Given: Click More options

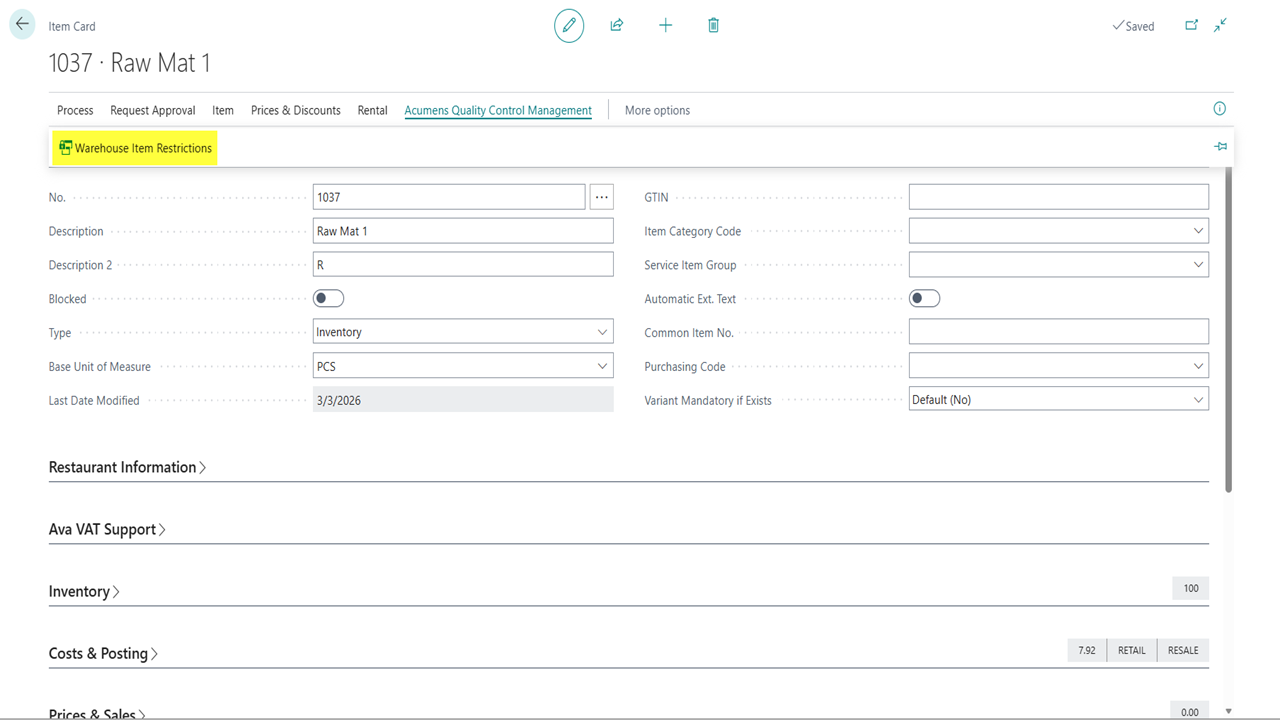Looking at the screenshot, I should point(657,110).
